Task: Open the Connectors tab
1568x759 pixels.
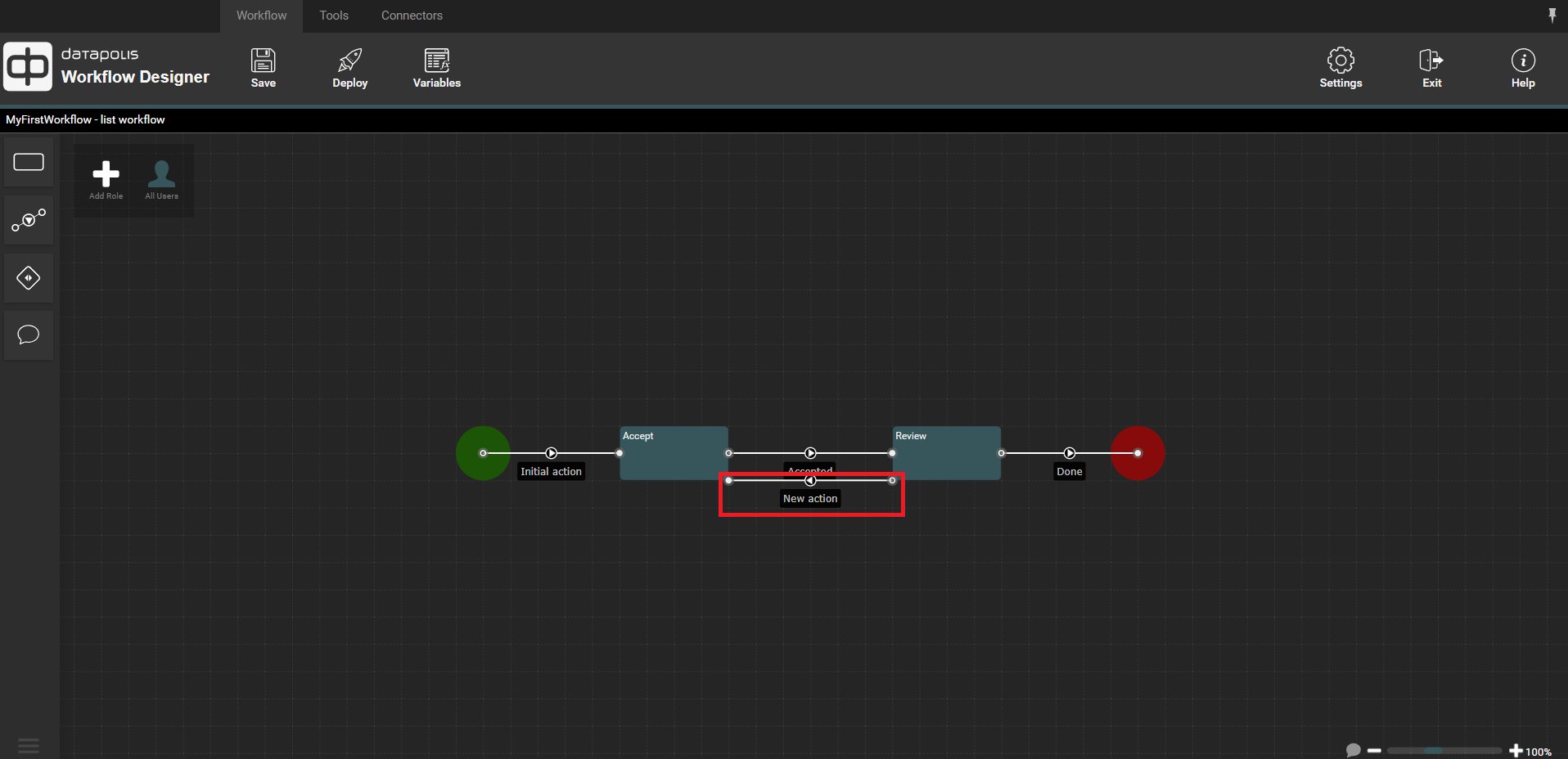Action: [412, 16]
